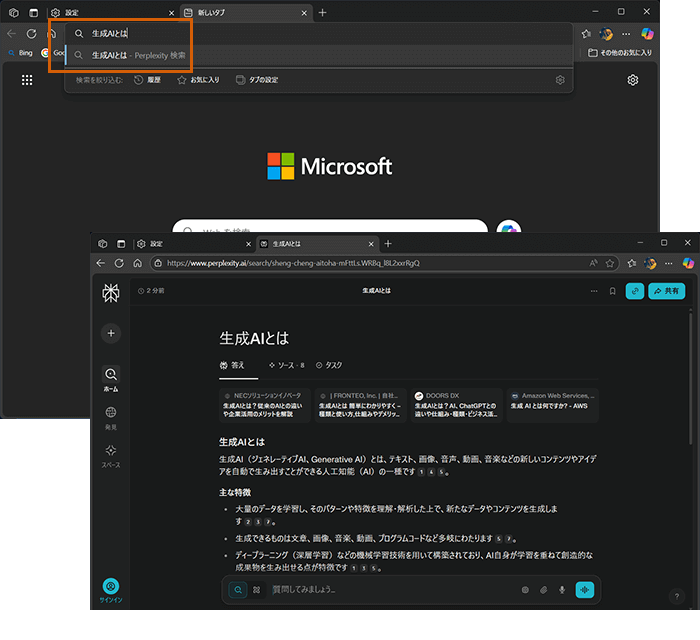
Task: Switch to the 答え tab
Action: [x=232, y=365]
